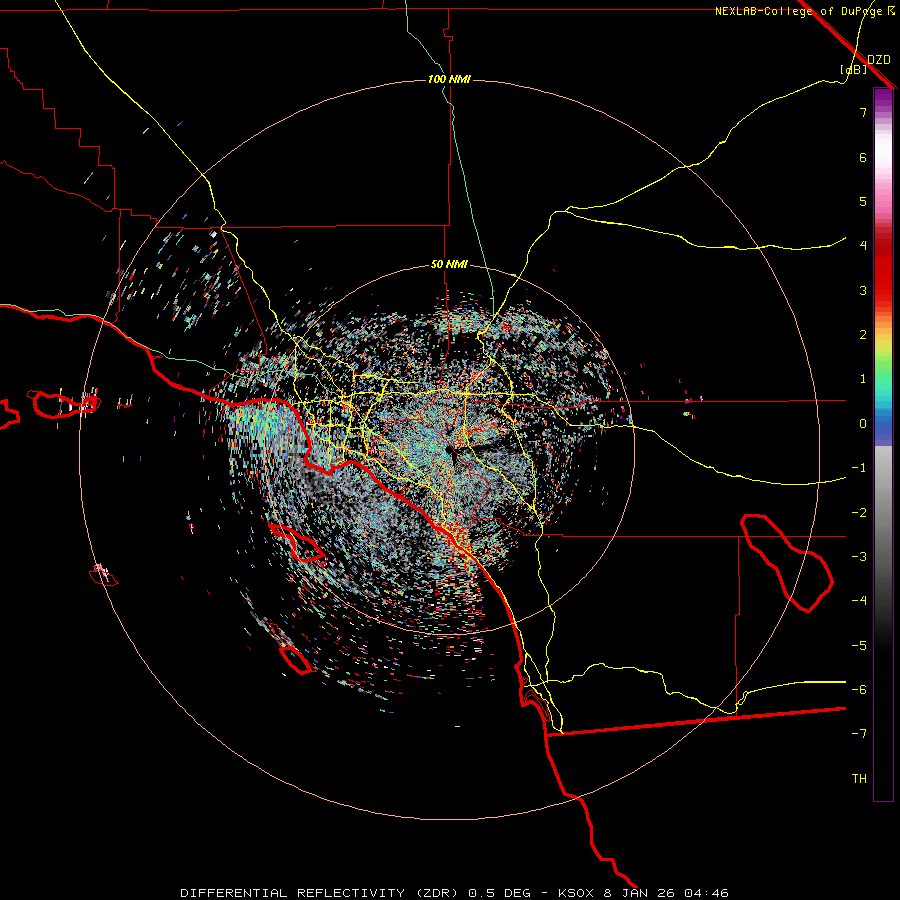
Task: Click the 2 value on color scale
Action: pos(863,335)
